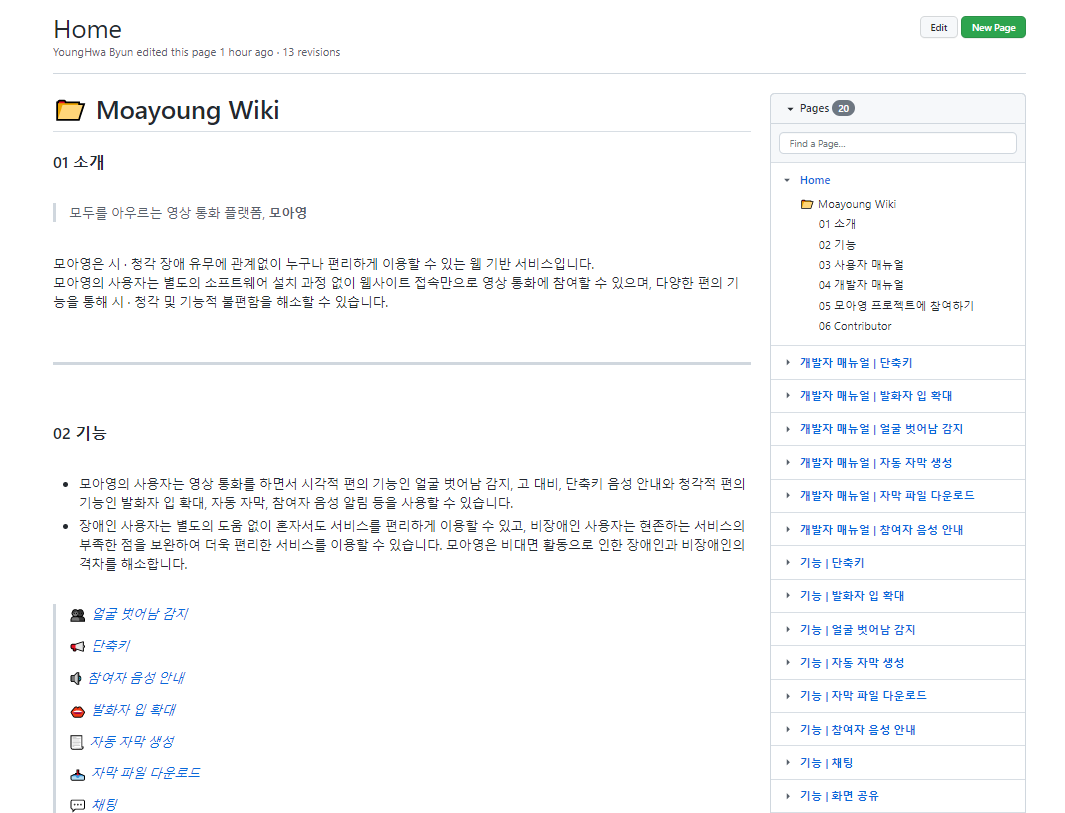This screenshot has width=1065, height=813.
Task: Open the 단축키 feature link
Action: (x=111, y=646)
